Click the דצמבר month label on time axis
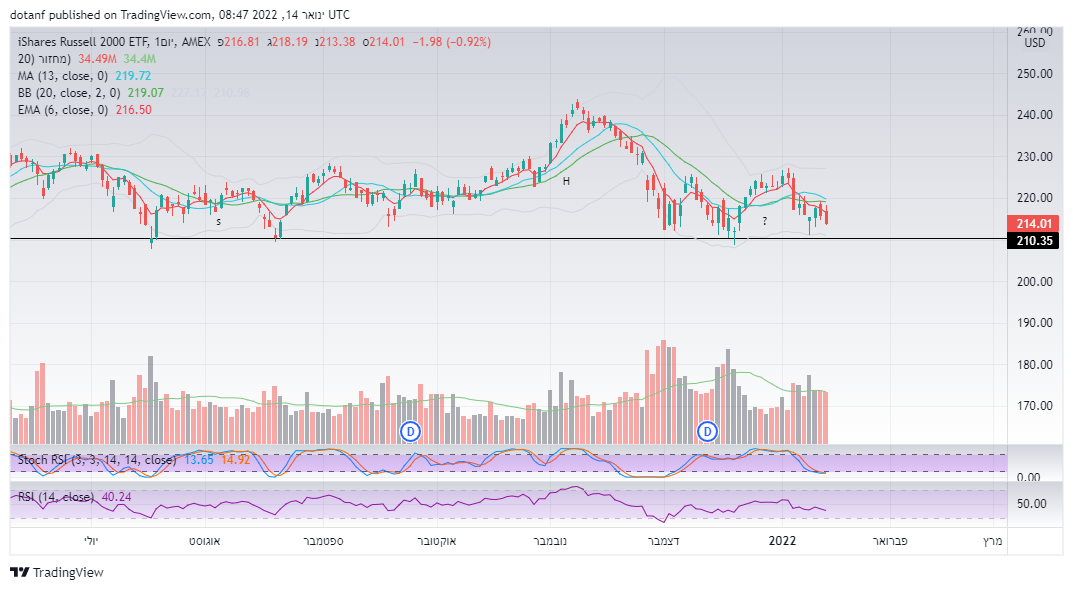 tap(663, 541)
